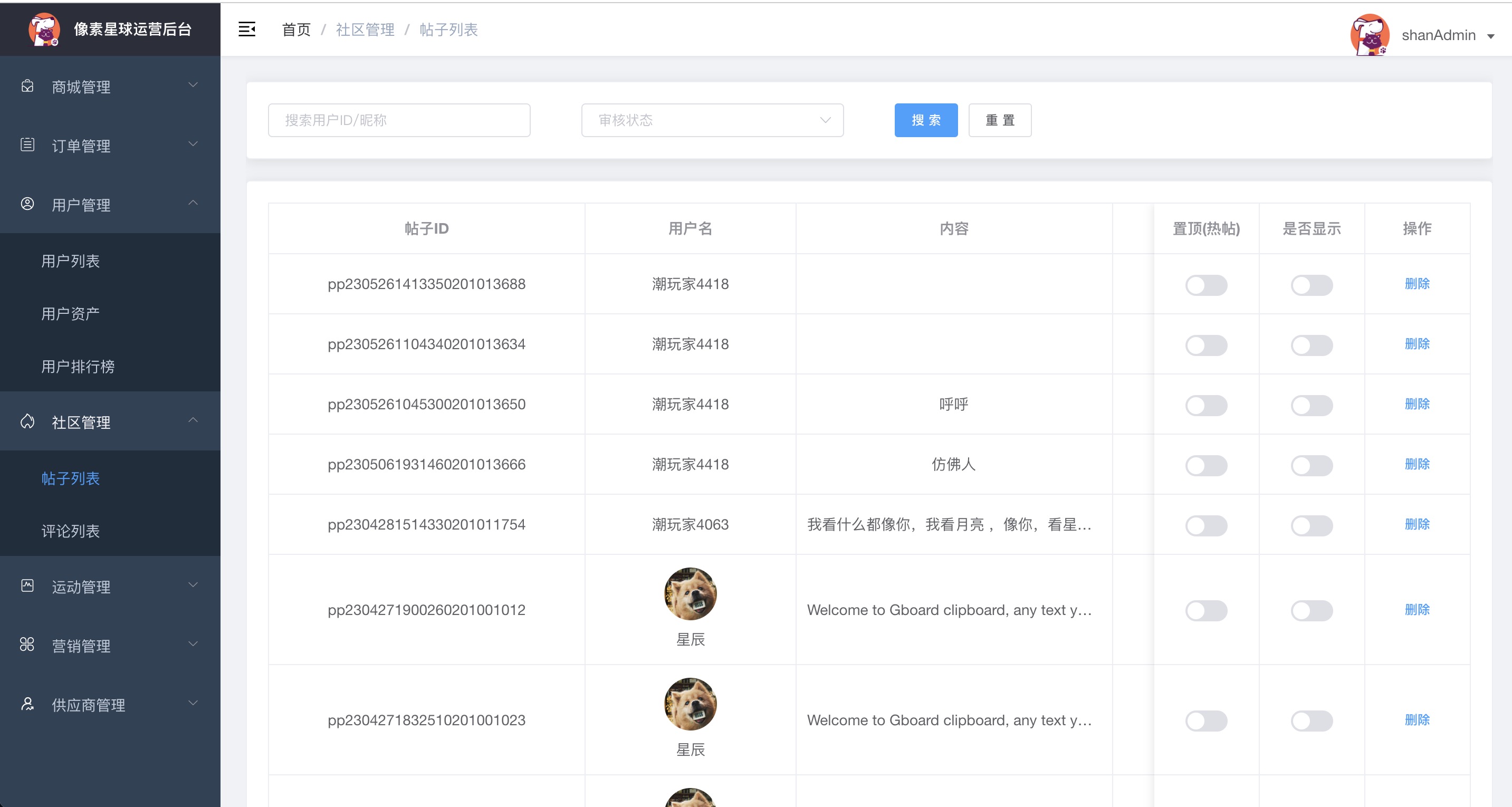The image size is (1512, 807).
Task: Toggle 置顶 switch for 潮玩家4063 post
Action: [x=1206, y=526]
